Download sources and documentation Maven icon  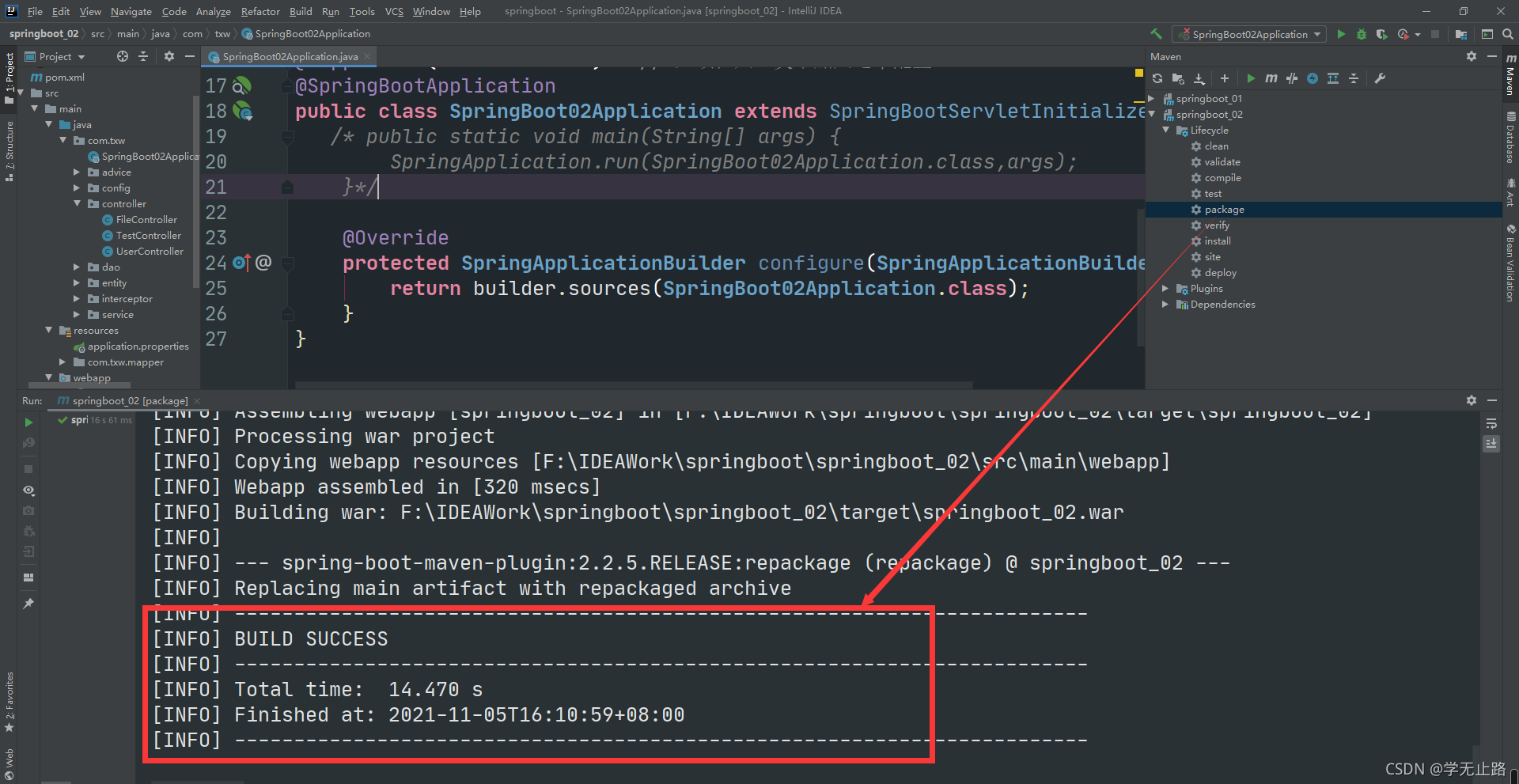1199,78
